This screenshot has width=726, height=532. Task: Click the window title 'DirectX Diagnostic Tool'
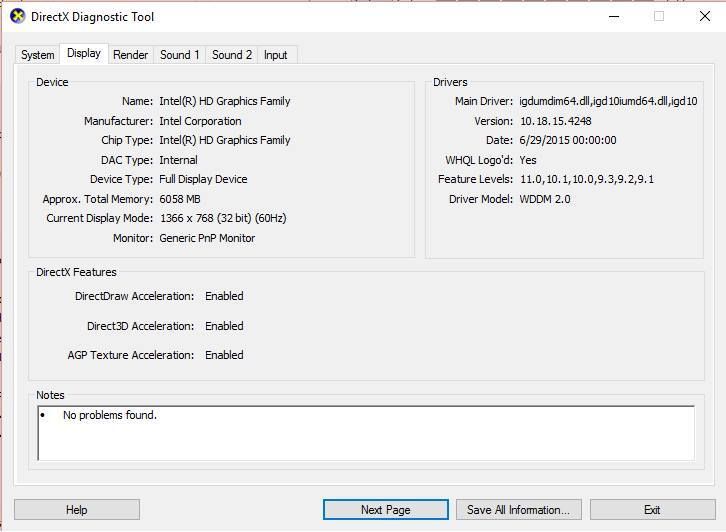(x=92, y=17)
